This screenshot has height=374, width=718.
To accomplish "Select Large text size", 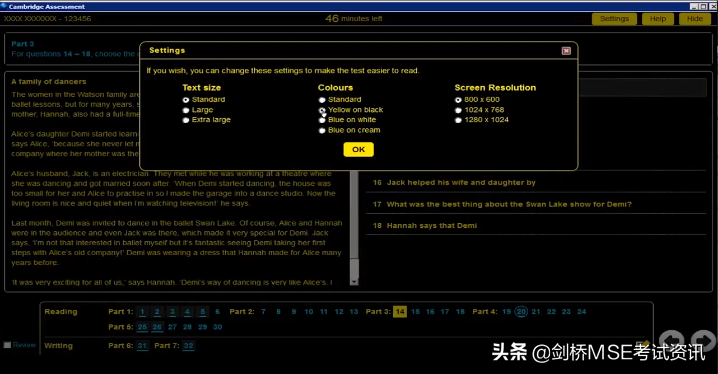I will pos(185,110).
